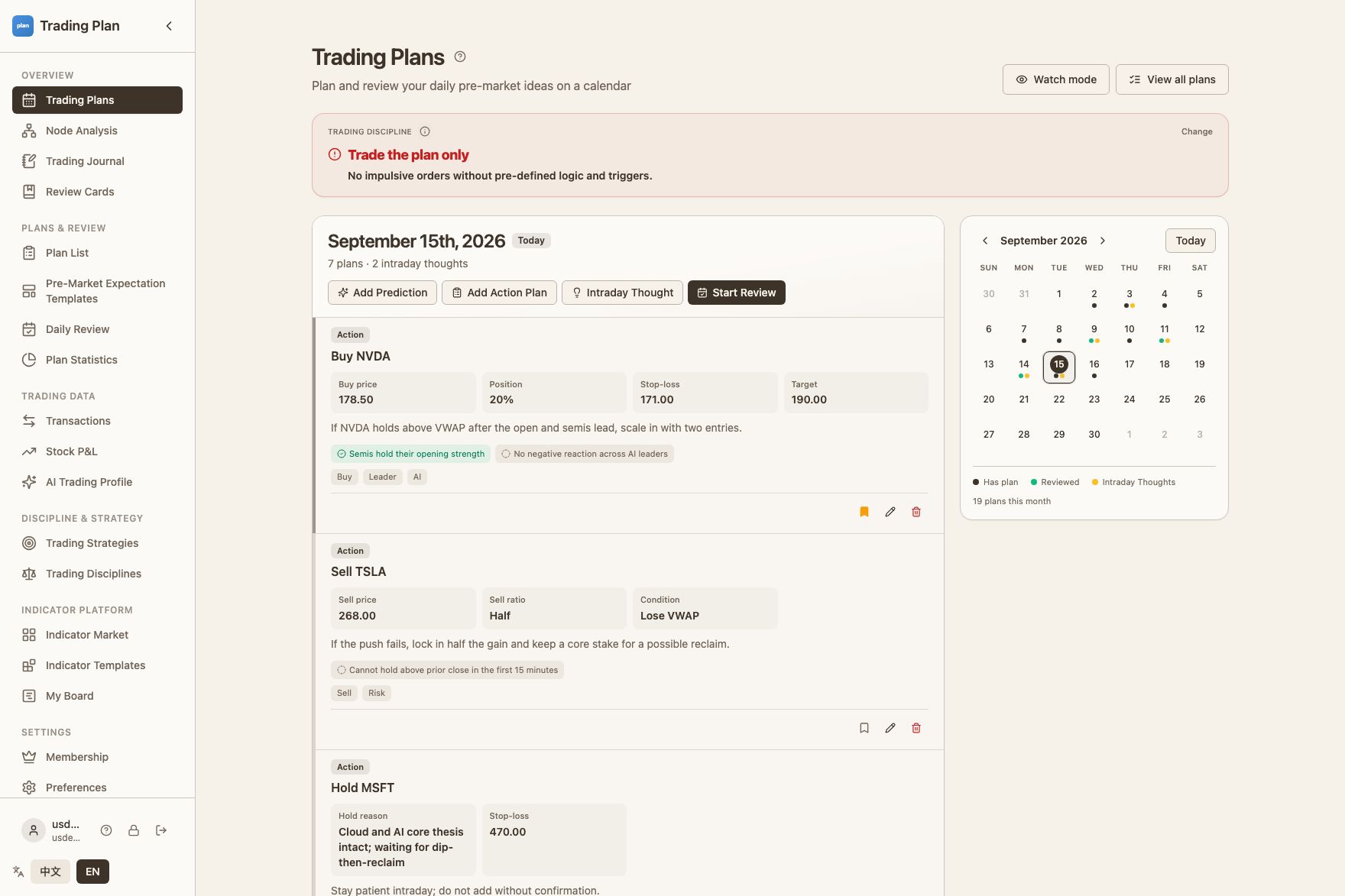Image resolution: width=1345 pixels, height=896 pixels.
Task: Click the Preferences gear icon
Action: (x=29, y=788)
